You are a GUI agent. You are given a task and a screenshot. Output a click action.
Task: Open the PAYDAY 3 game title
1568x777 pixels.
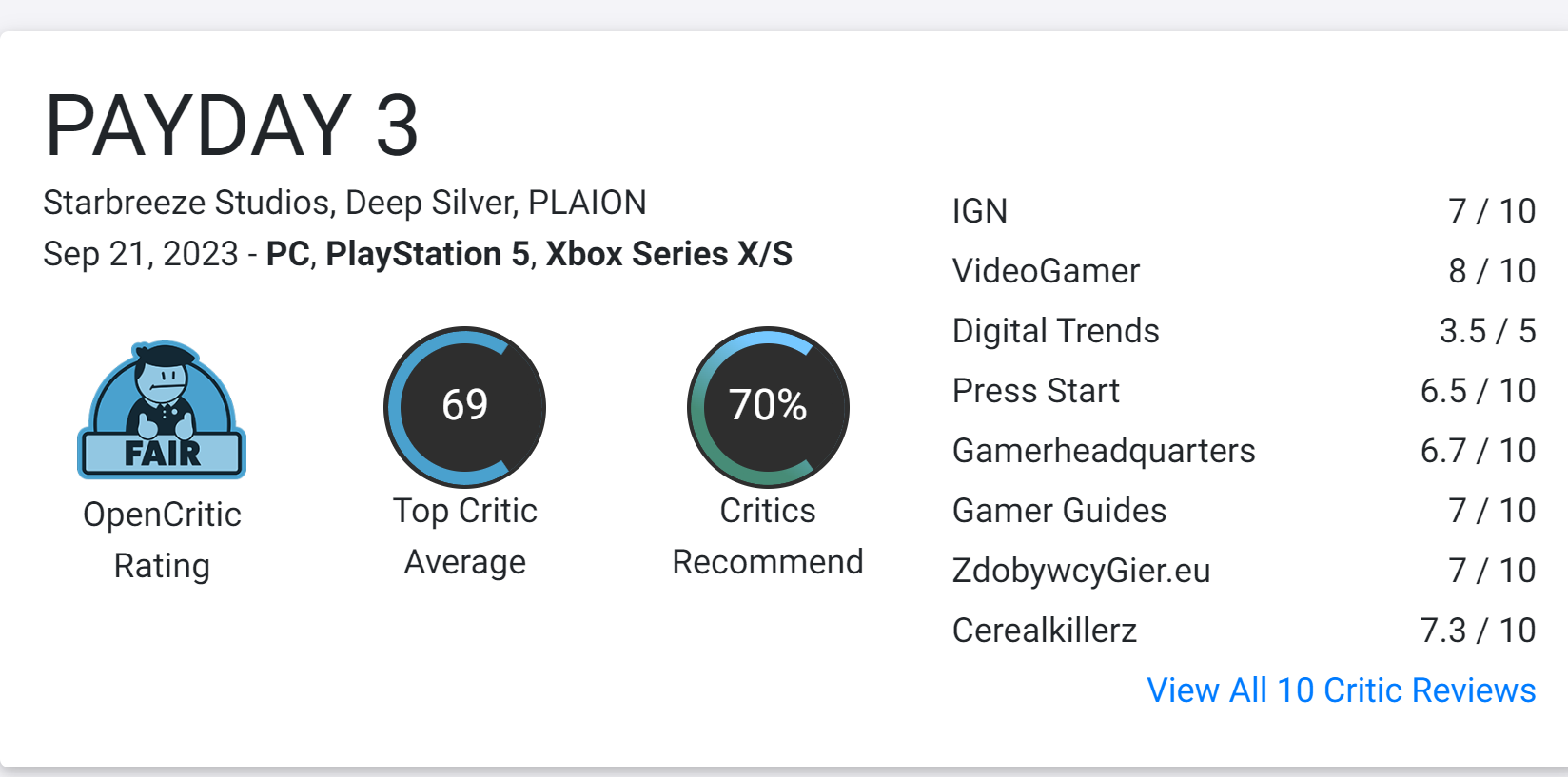click(231, 126)
